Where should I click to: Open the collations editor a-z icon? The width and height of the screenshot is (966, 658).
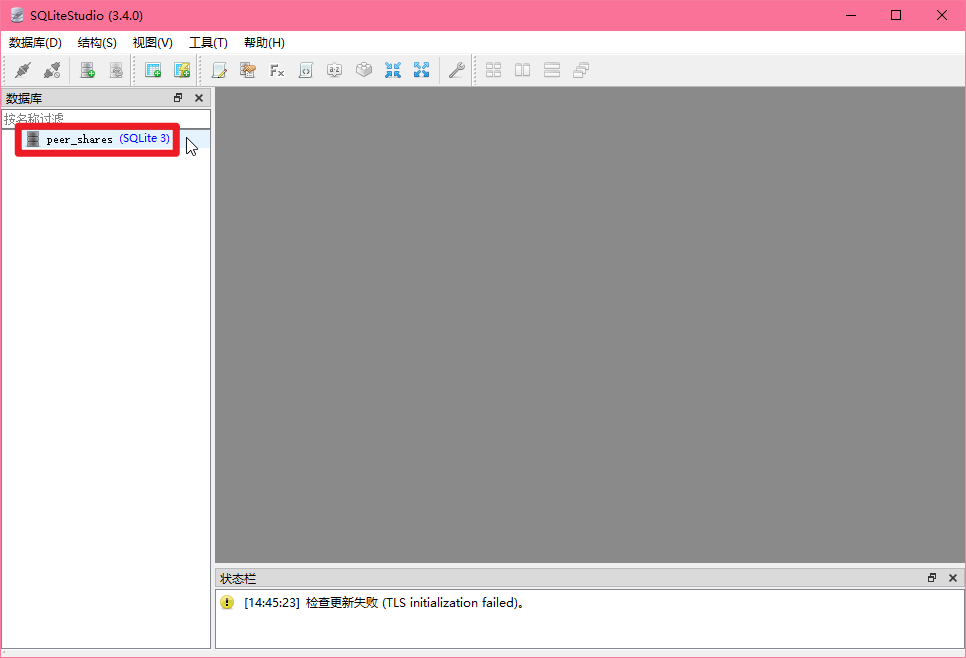point(335,70)
